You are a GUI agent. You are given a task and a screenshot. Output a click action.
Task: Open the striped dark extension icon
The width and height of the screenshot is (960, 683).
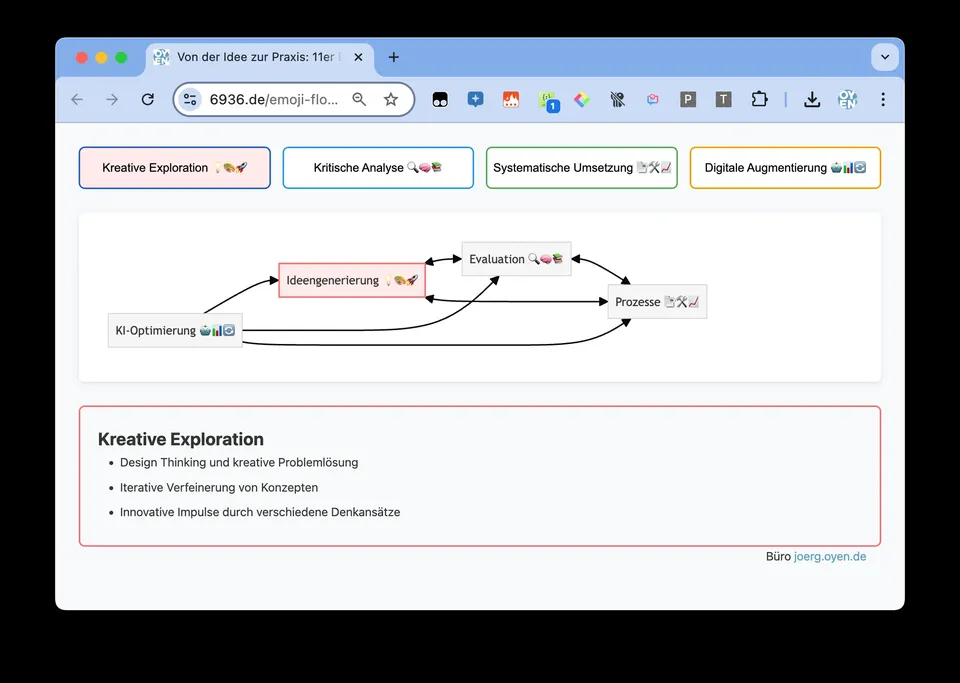click(x=617, y=99)
